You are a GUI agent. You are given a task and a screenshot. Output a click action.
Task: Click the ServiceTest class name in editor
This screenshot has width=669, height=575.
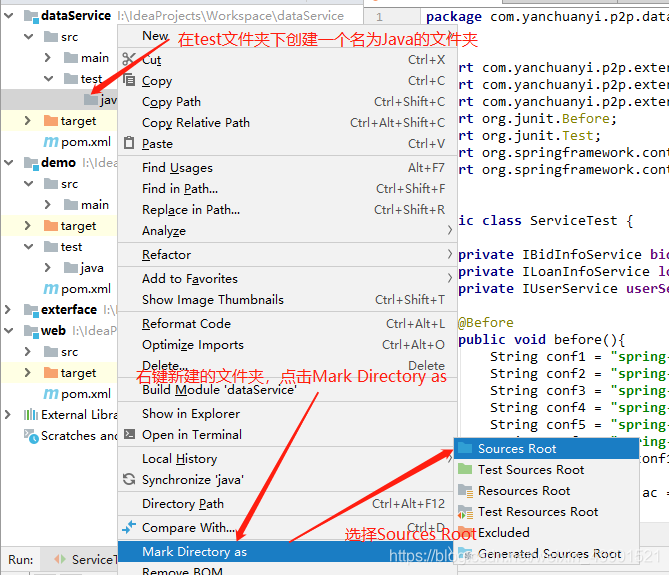(x=573, y=221)
